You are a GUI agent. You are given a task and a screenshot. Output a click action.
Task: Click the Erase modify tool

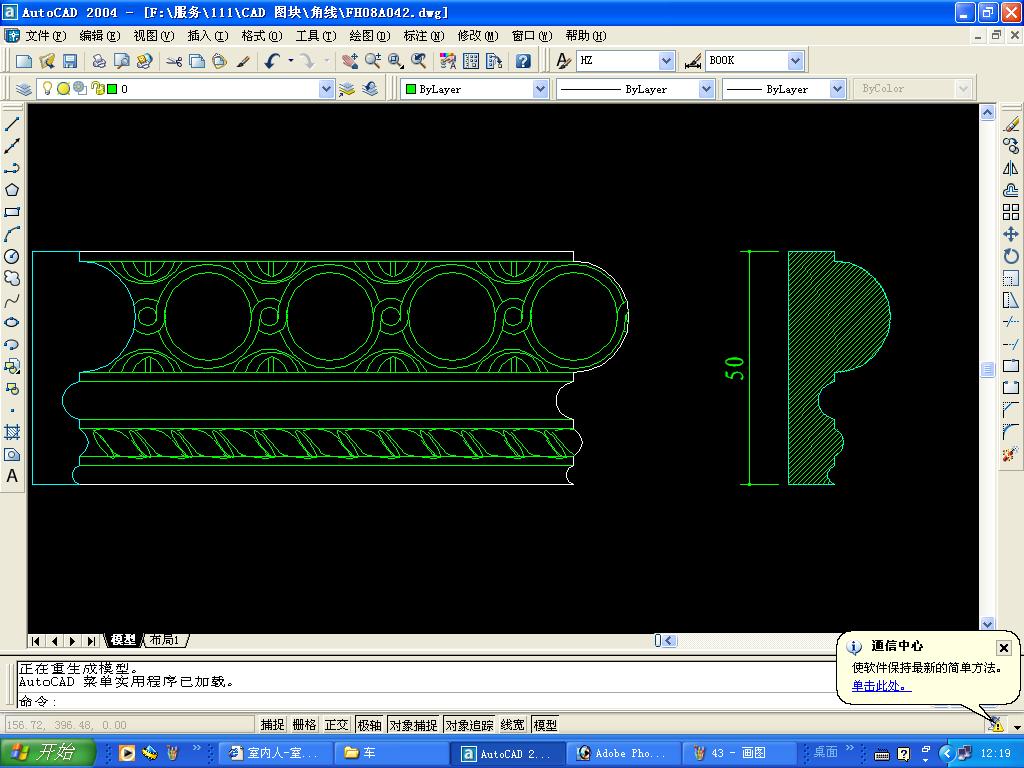[x=1010, y=124]
